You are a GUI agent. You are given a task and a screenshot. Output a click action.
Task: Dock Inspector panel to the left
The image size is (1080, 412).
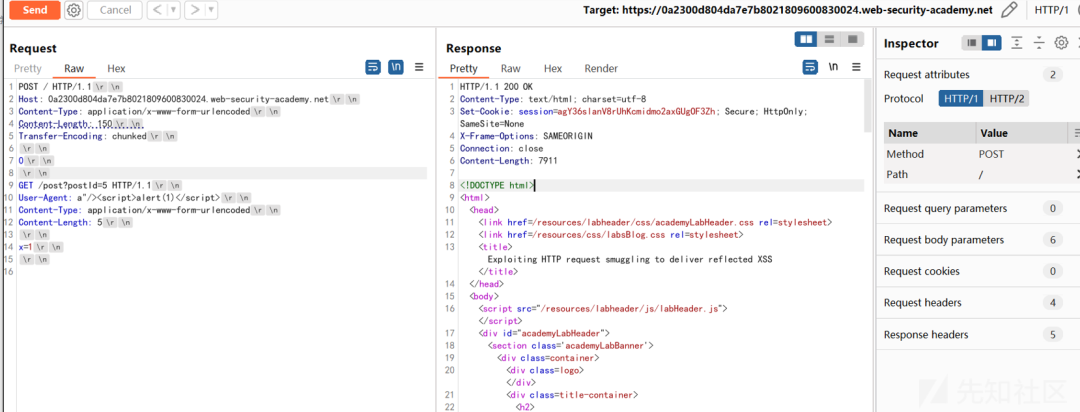click(972, 43)
